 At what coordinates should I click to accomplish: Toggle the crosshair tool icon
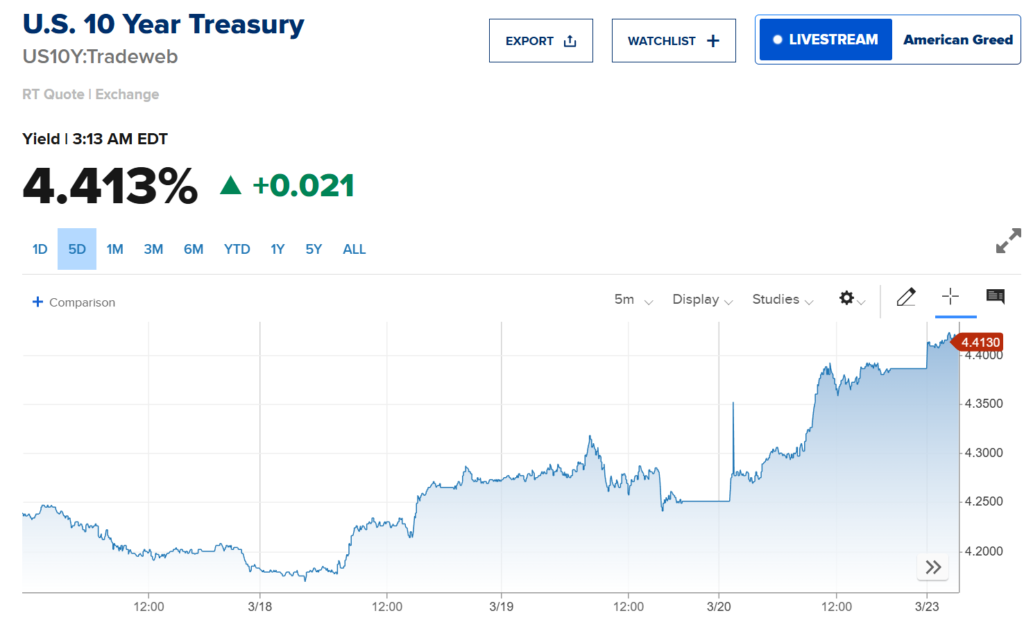click(x=950, y=297)
